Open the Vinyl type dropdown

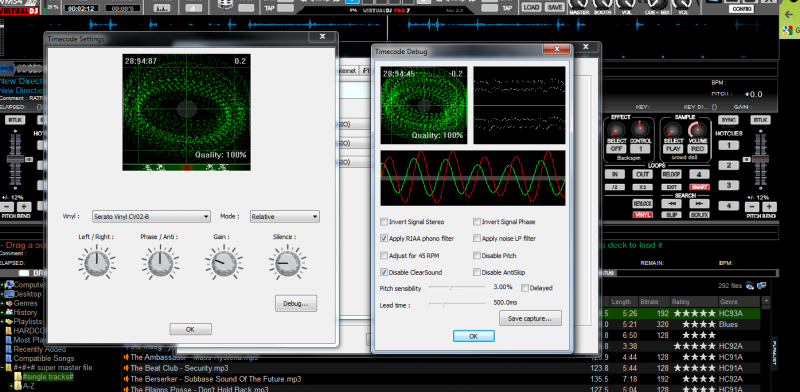coord(152,216)
